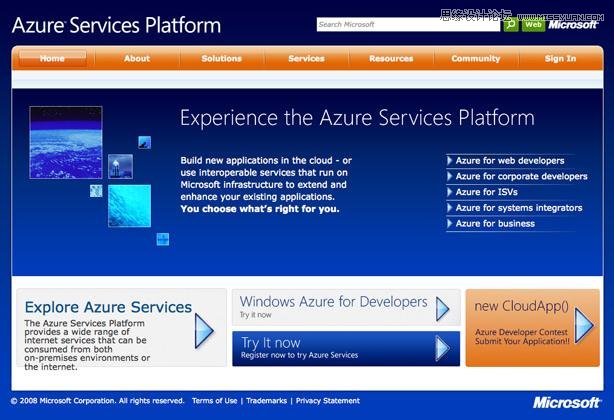This screenshot has width=614, height=420.
Task: Follow the Azure for ISVs link
Action: click(x=486, y=192)
